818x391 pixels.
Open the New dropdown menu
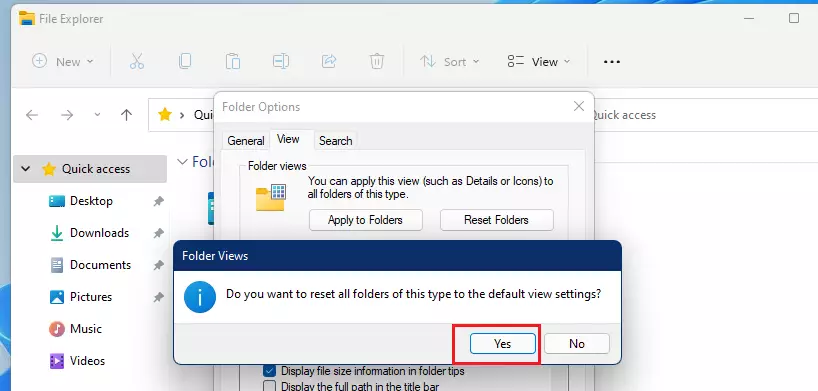[x=63, y=62]
